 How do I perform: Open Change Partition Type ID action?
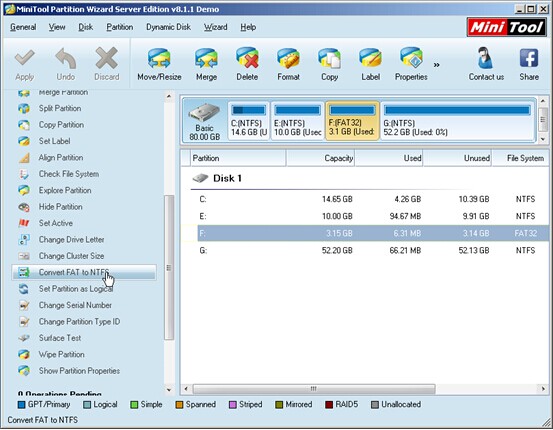pos(79,322)
